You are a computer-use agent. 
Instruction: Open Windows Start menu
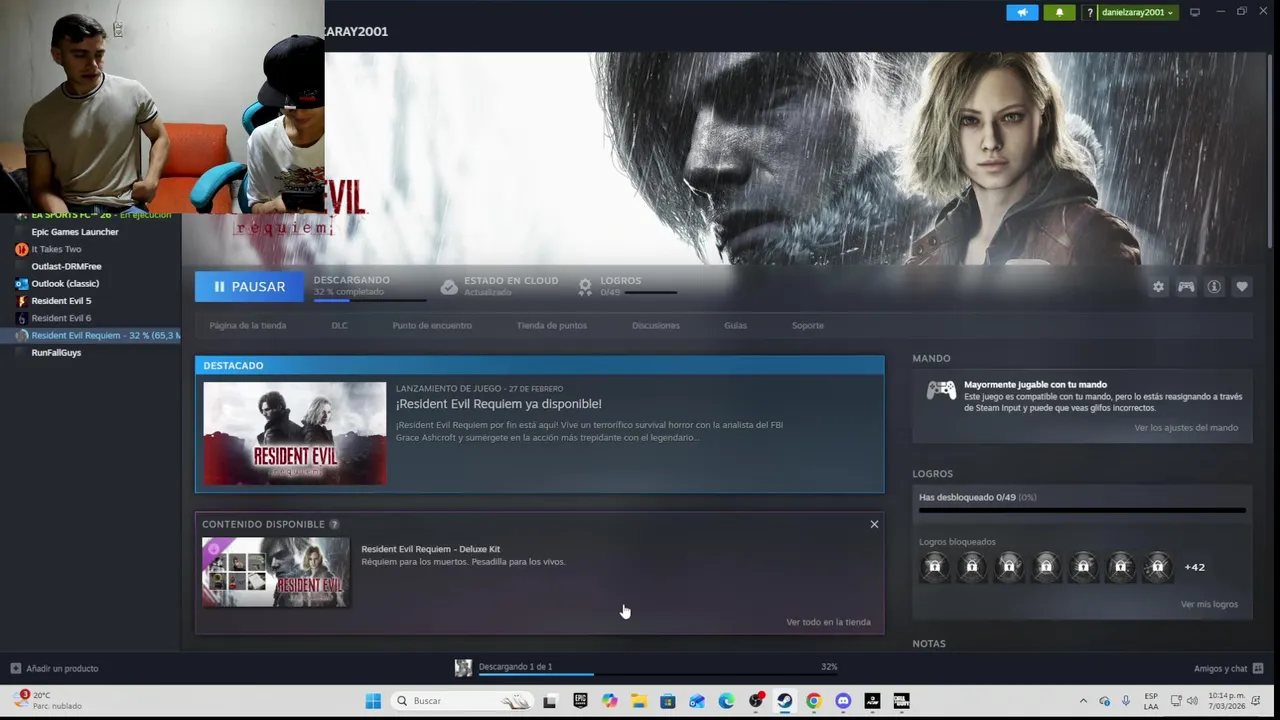click(373, 701)
